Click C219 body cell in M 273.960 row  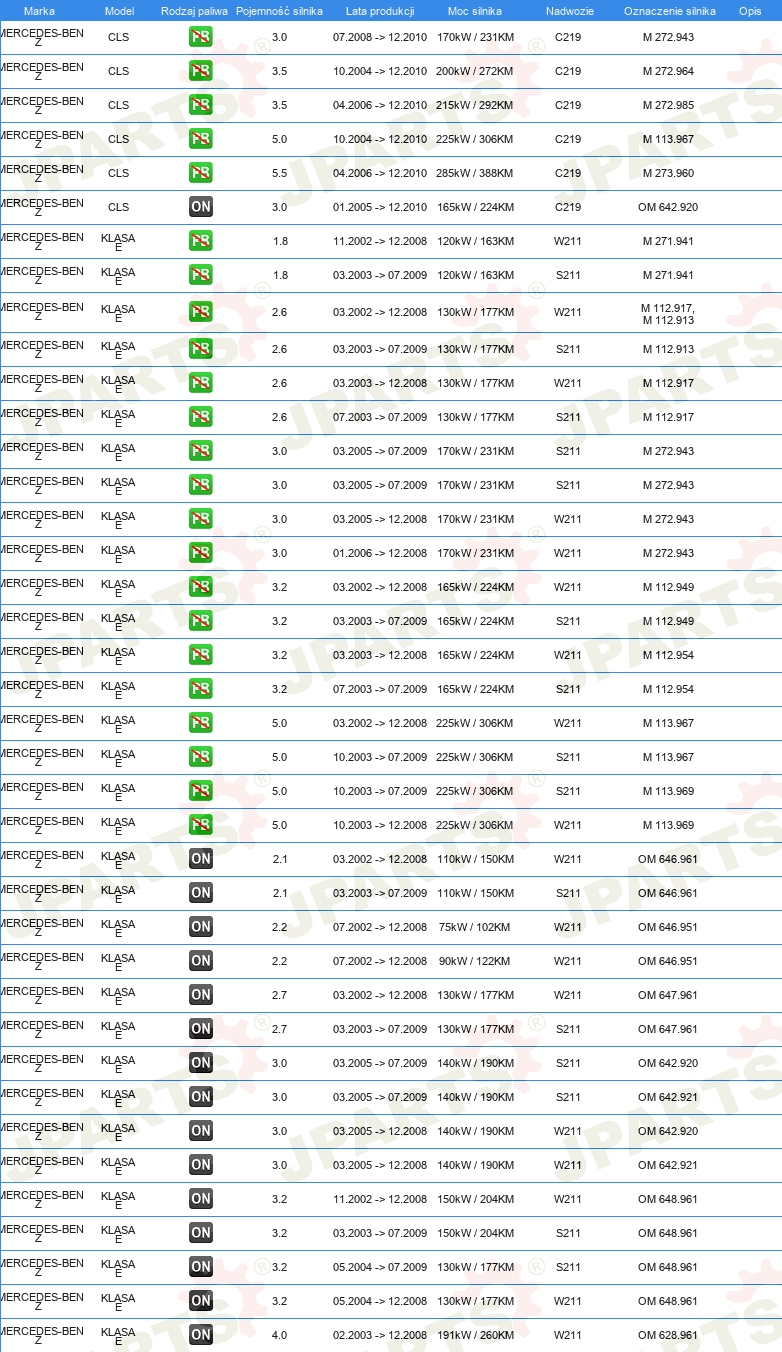click(x=568, y=173)
